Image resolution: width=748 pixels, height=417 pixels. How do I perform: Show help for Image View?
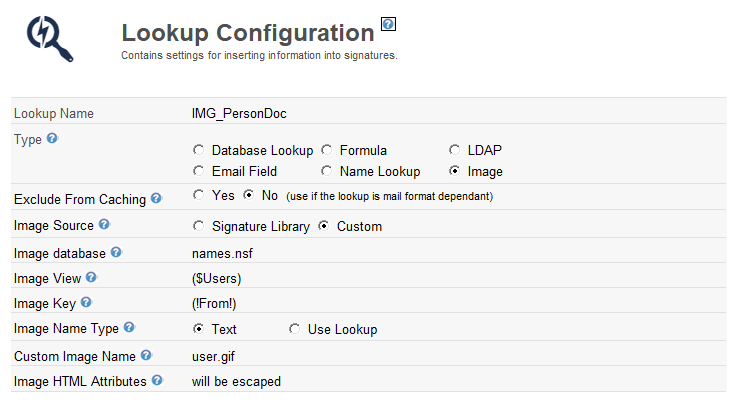pyautogui.click(x=92, y=277)
